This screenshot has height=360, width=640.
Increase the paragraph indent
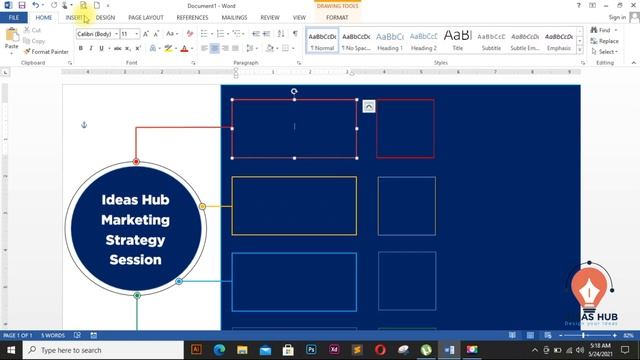point(267,34)
